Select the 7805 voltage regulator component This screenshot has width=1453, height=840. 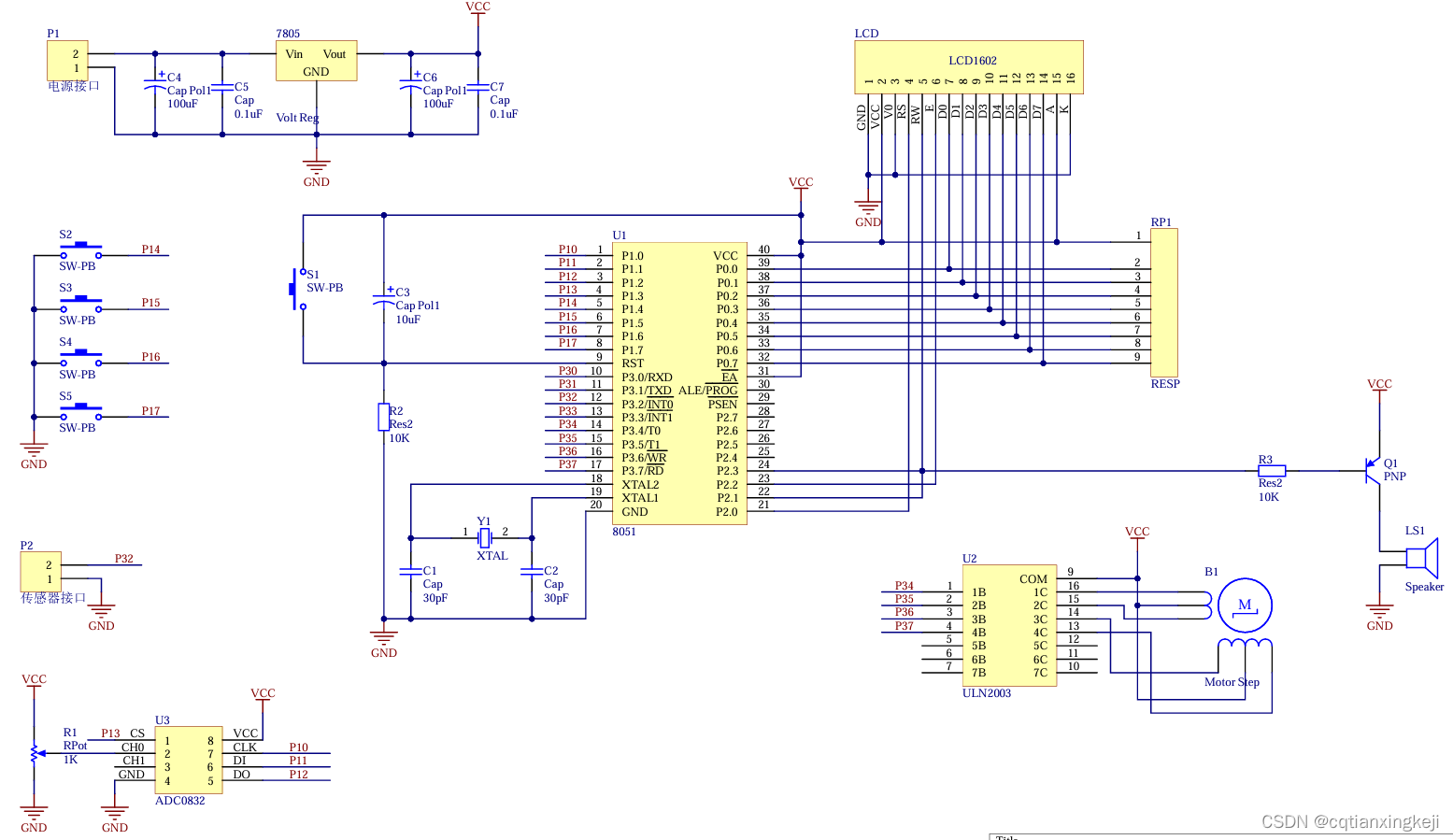[316, 61]
